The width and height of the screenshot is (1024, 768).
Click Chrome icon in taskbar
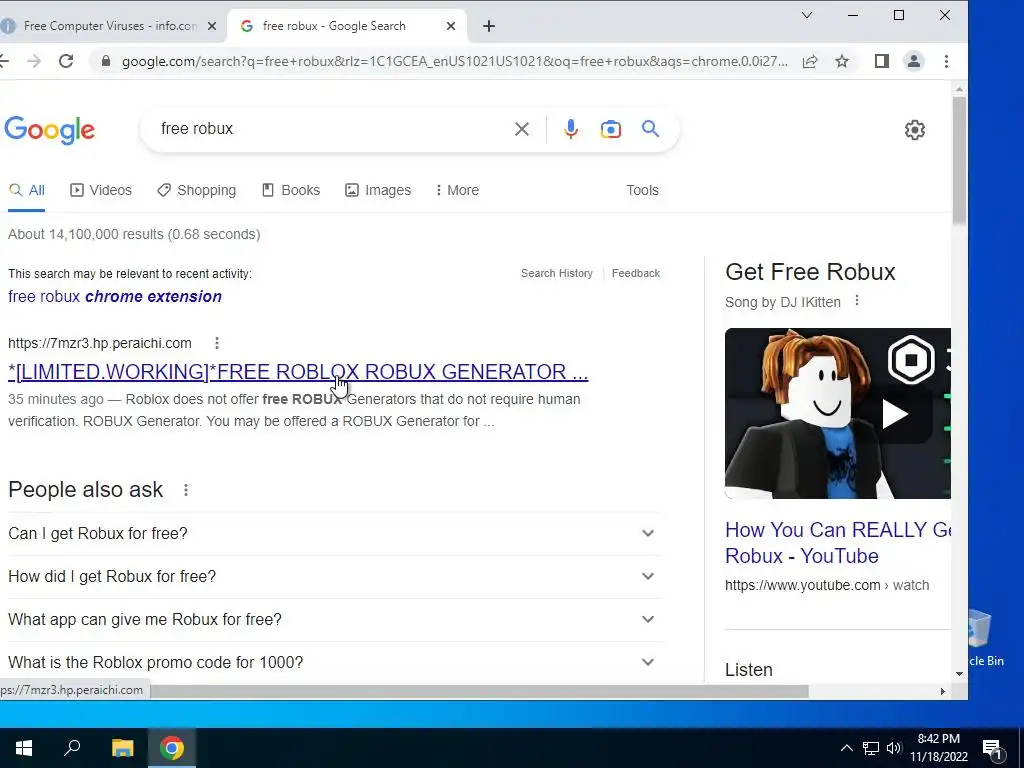click(172, 748)
